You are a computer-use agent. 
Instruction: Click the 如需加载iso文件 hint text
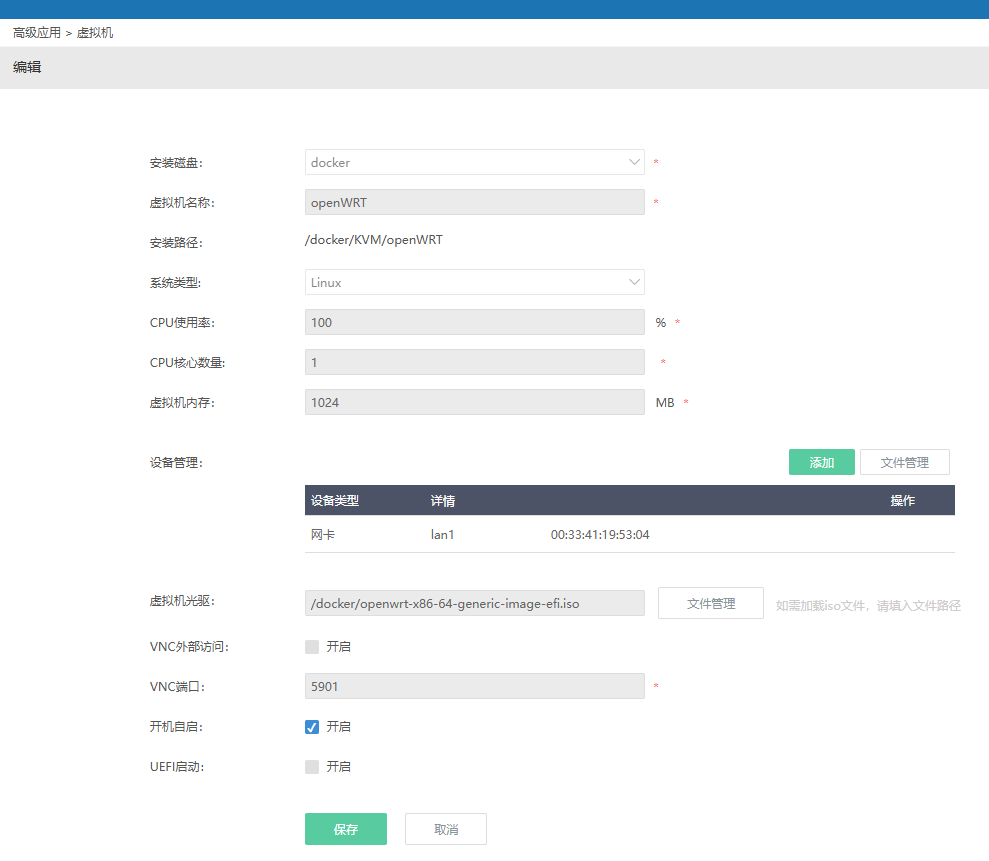pyautogui.click(x=868, y=606)
